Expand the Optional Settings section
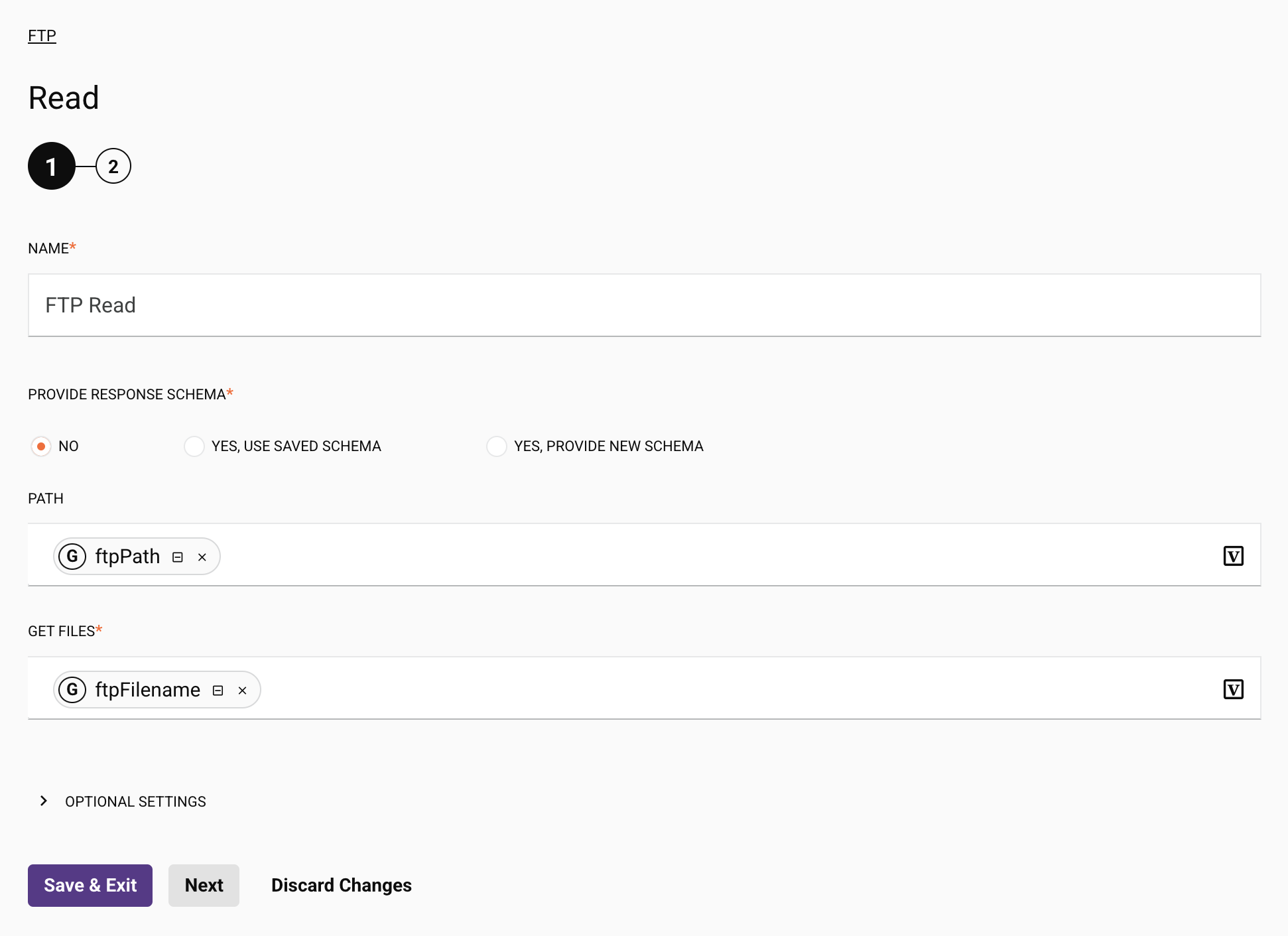This screenshot has width=1288, height=936. pyautogui.click(x=44, y=801)
